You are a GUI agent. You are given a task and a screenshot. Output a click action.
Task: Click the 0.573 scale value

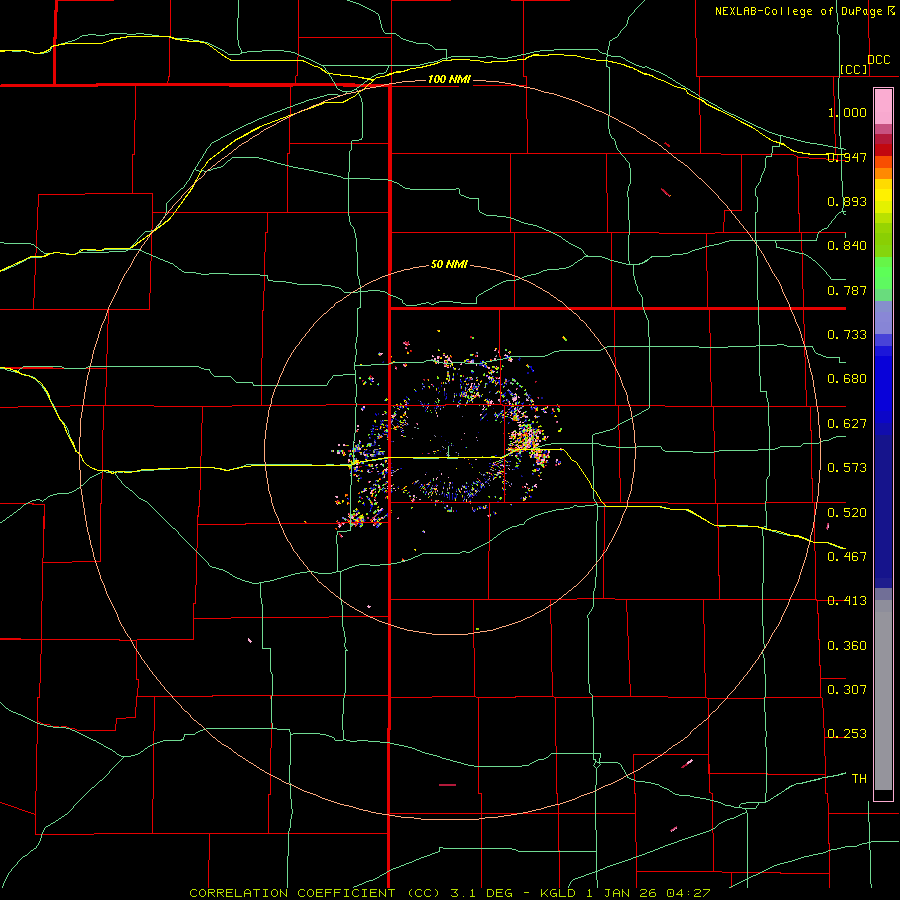[x=847, y=468]
